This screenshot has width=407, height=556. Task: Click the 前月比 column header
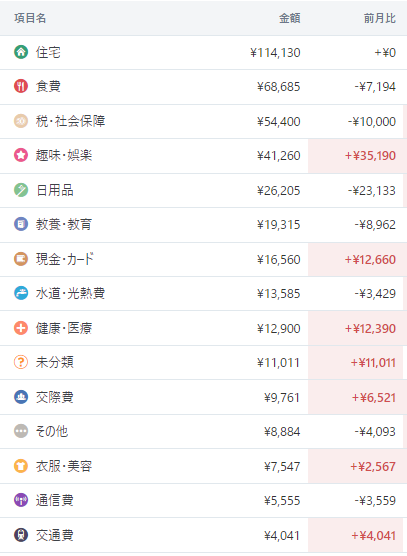(x=380, y=18)
